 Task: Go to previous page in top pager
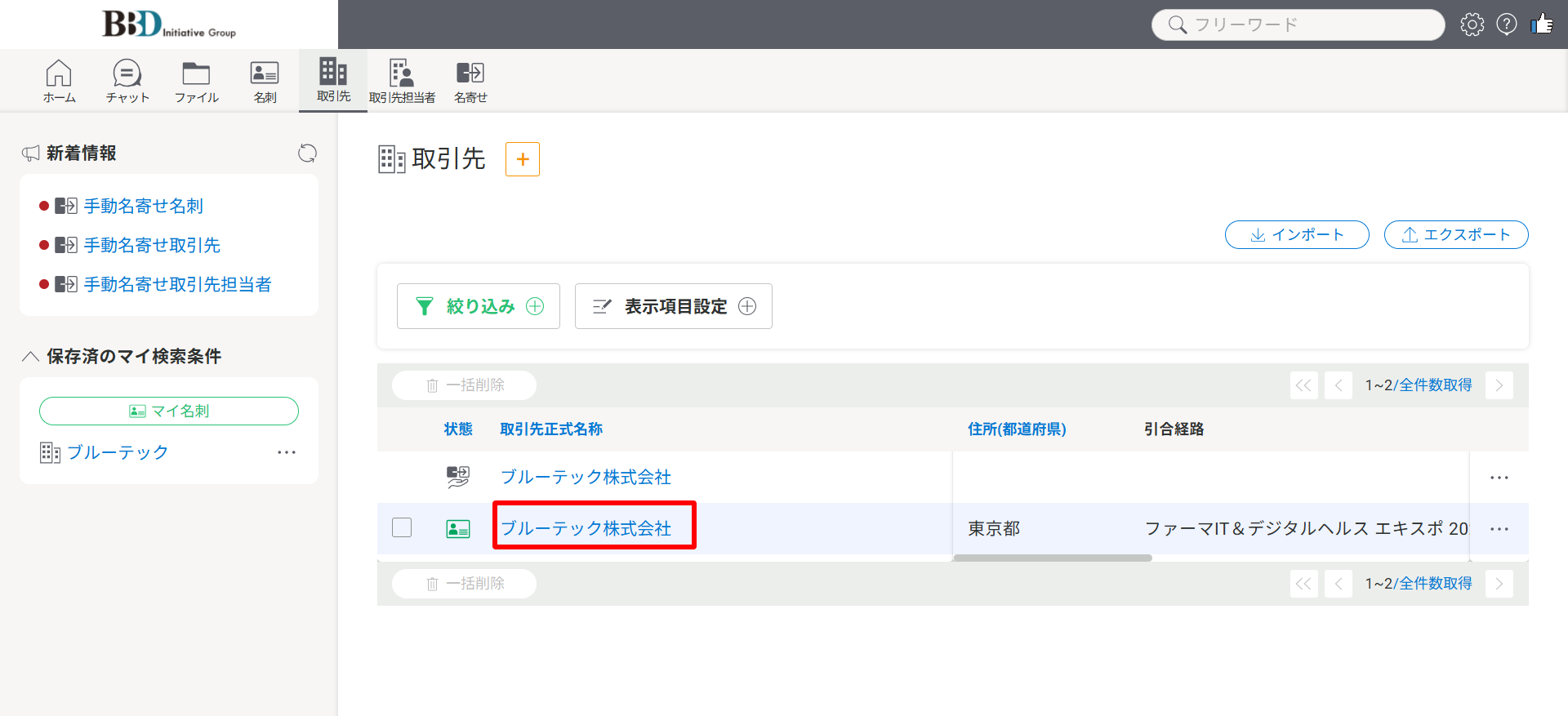pyautogui.click(x=1339, y=385)
